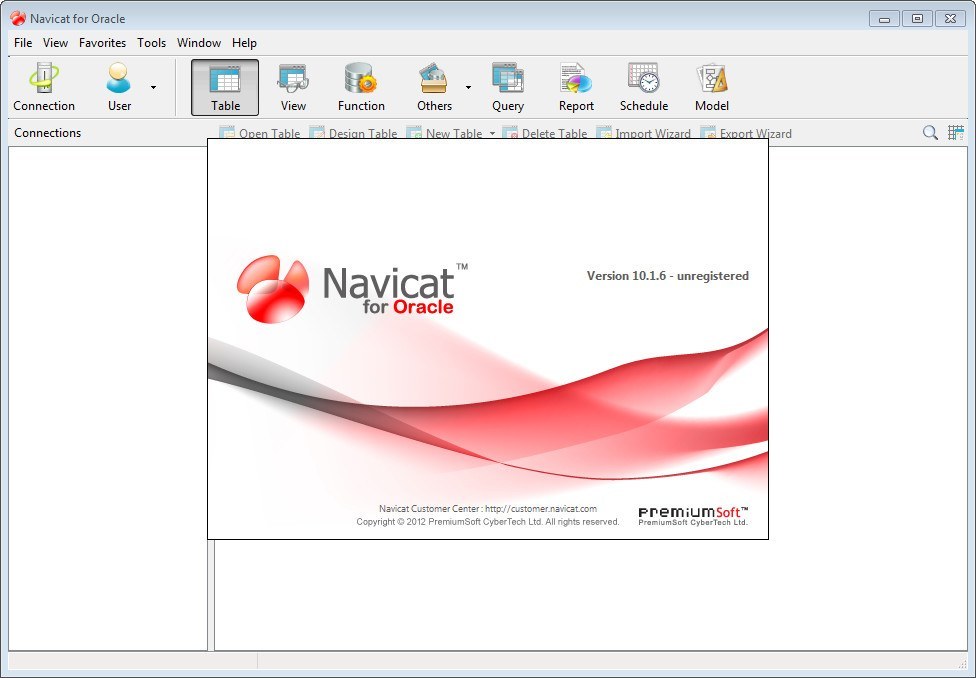This screenshot has width=976, height=678.
Task: Click the customer.navicat.com link text
Action: pos(541,509)
